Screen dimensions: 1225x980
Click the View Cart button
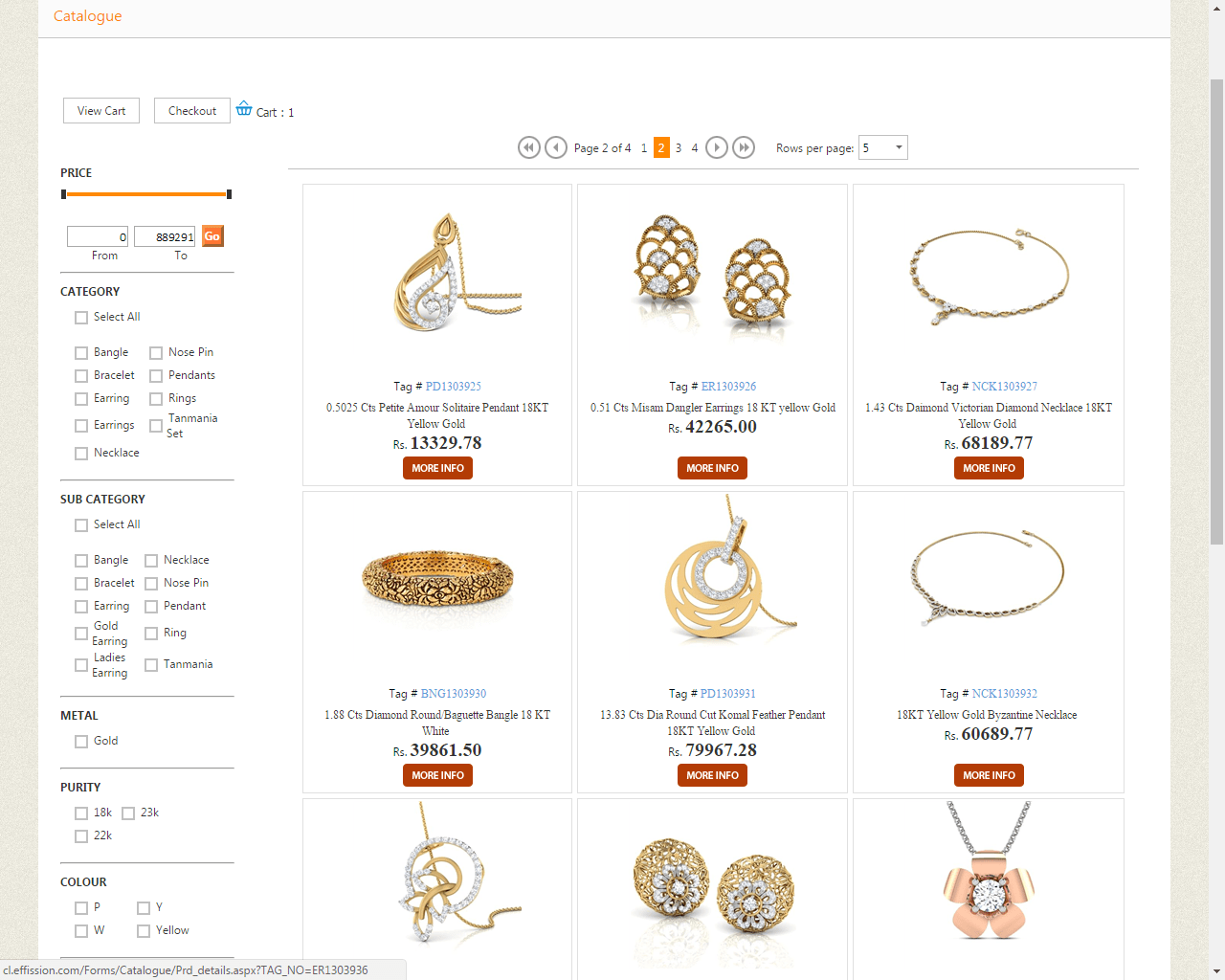(100, 110)
